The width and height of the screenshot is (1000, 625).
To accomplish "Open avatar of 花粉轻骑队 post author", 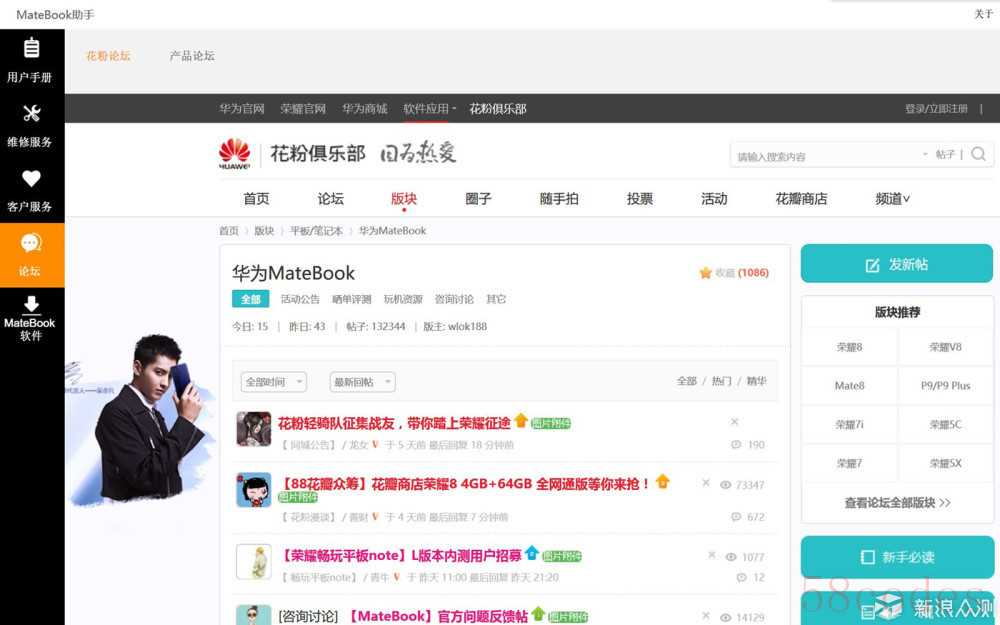I will (254, 429).
